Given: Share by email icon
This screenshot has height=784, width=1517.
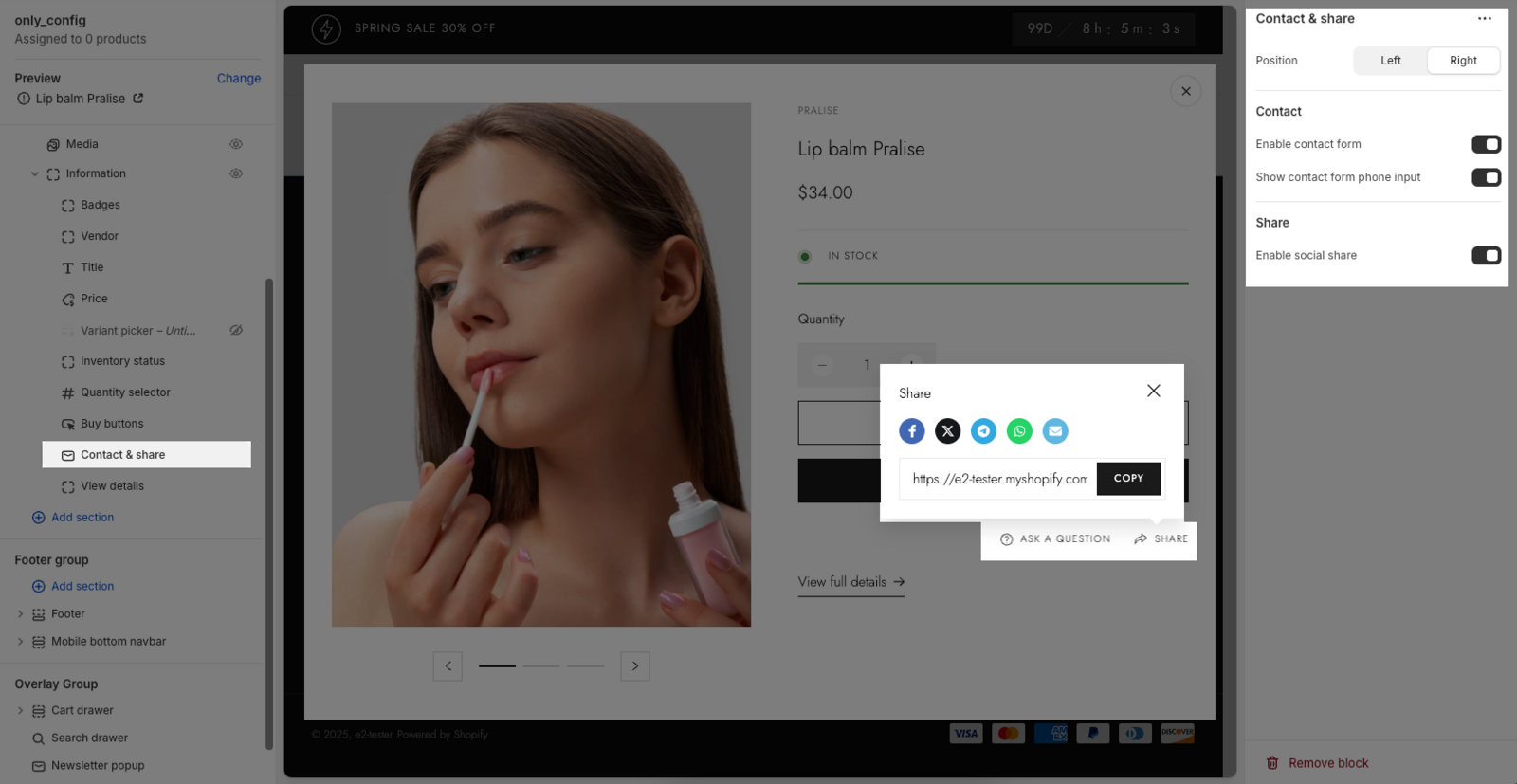Looking at the screenshot, I should point(1055,431).
